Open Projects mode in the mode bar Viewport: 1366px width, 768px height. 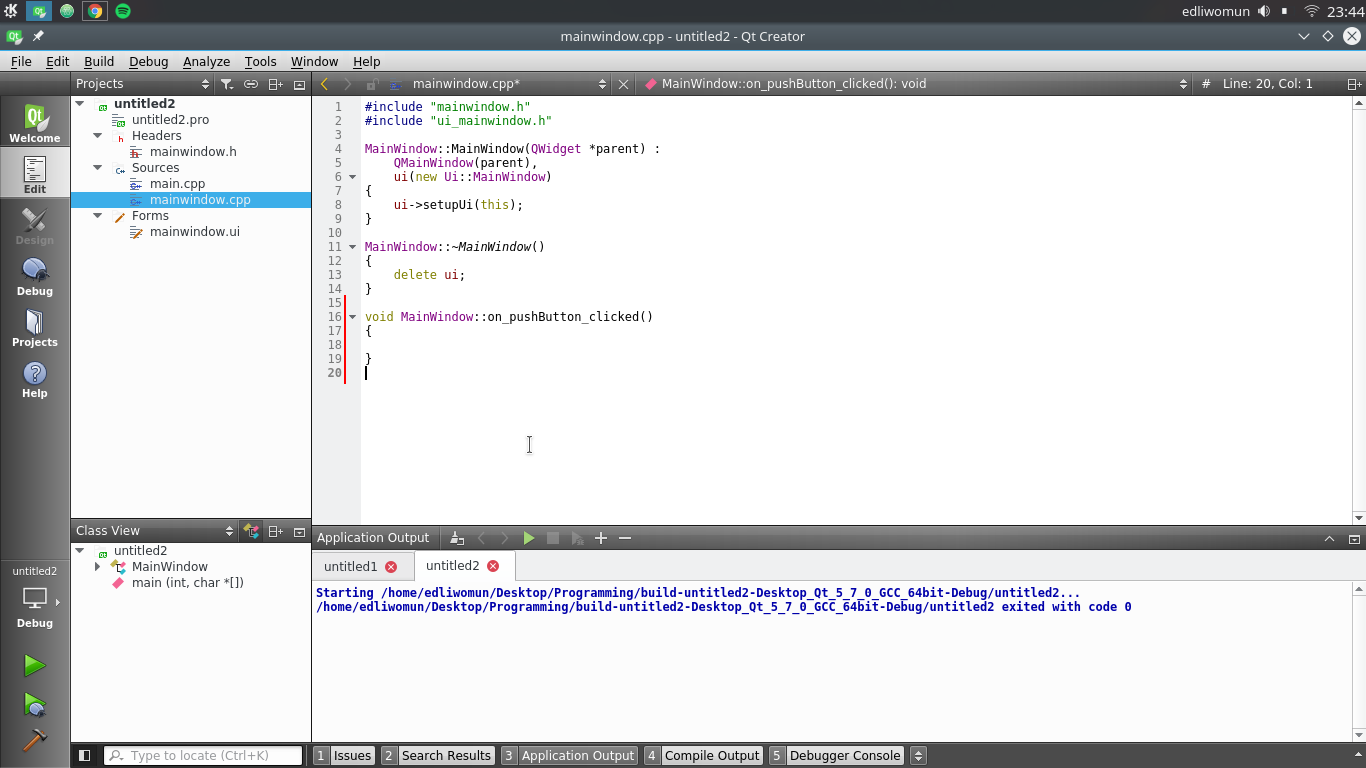pyautogui.click(x=35, y=327)
